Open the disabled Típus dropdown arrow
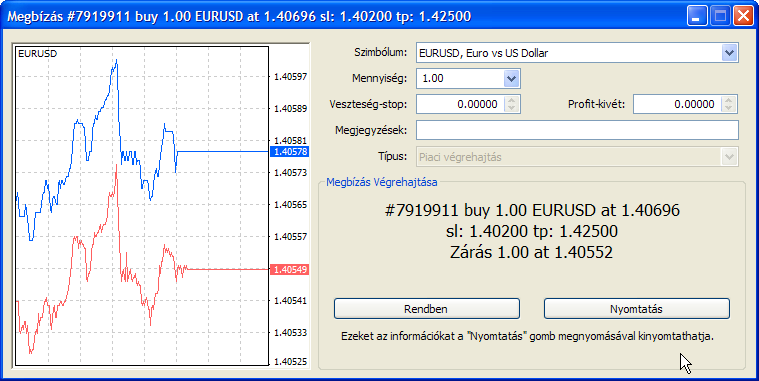Screen dimensions: 759x381 pos(729,157)
